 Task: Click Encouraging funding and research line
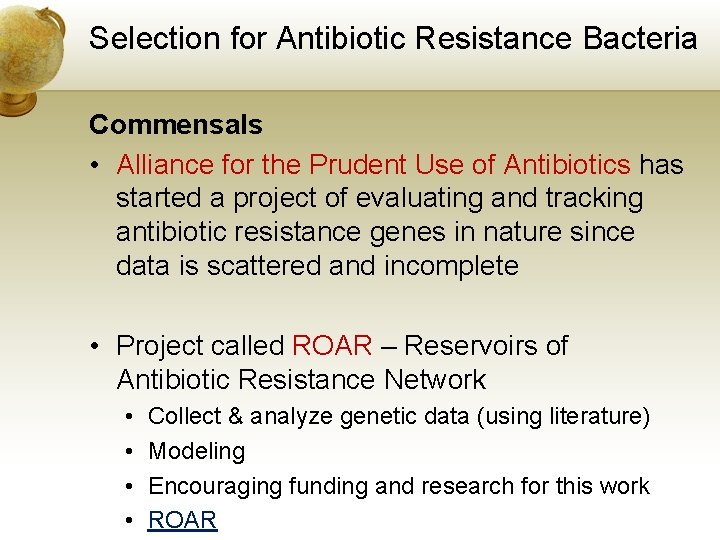pyautogui.click(x=399, y=486)
